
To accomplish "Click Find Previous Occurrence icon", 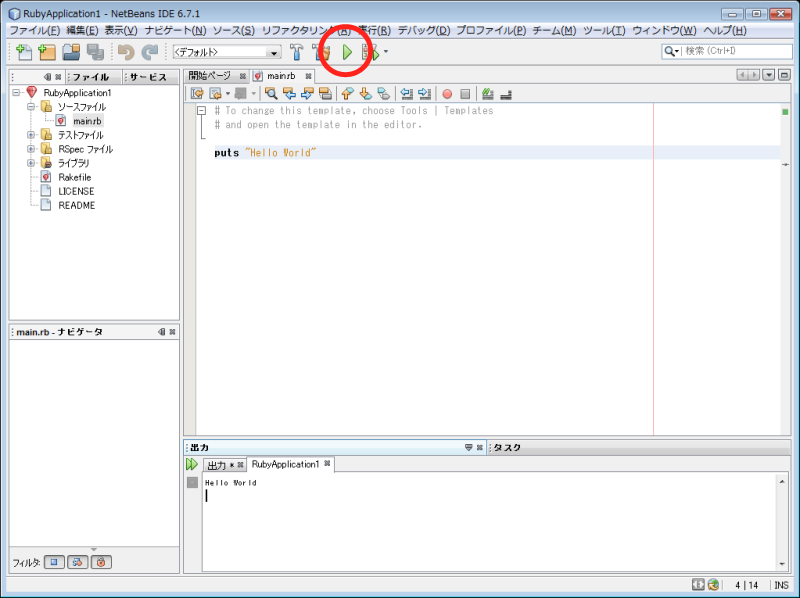I will click(289, 93).
